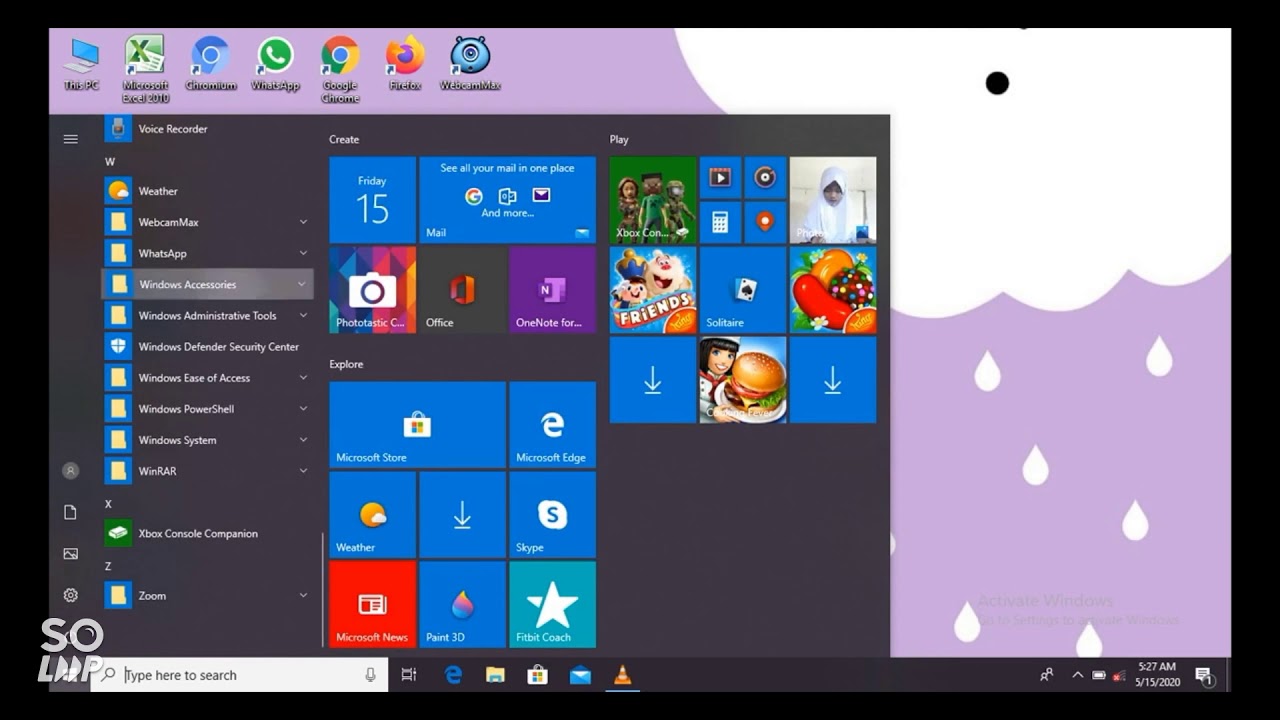The height and width of the screenshot is (720, 1280).
Task: Expand the Windows Accessories folder
Action: coord(208,284)
